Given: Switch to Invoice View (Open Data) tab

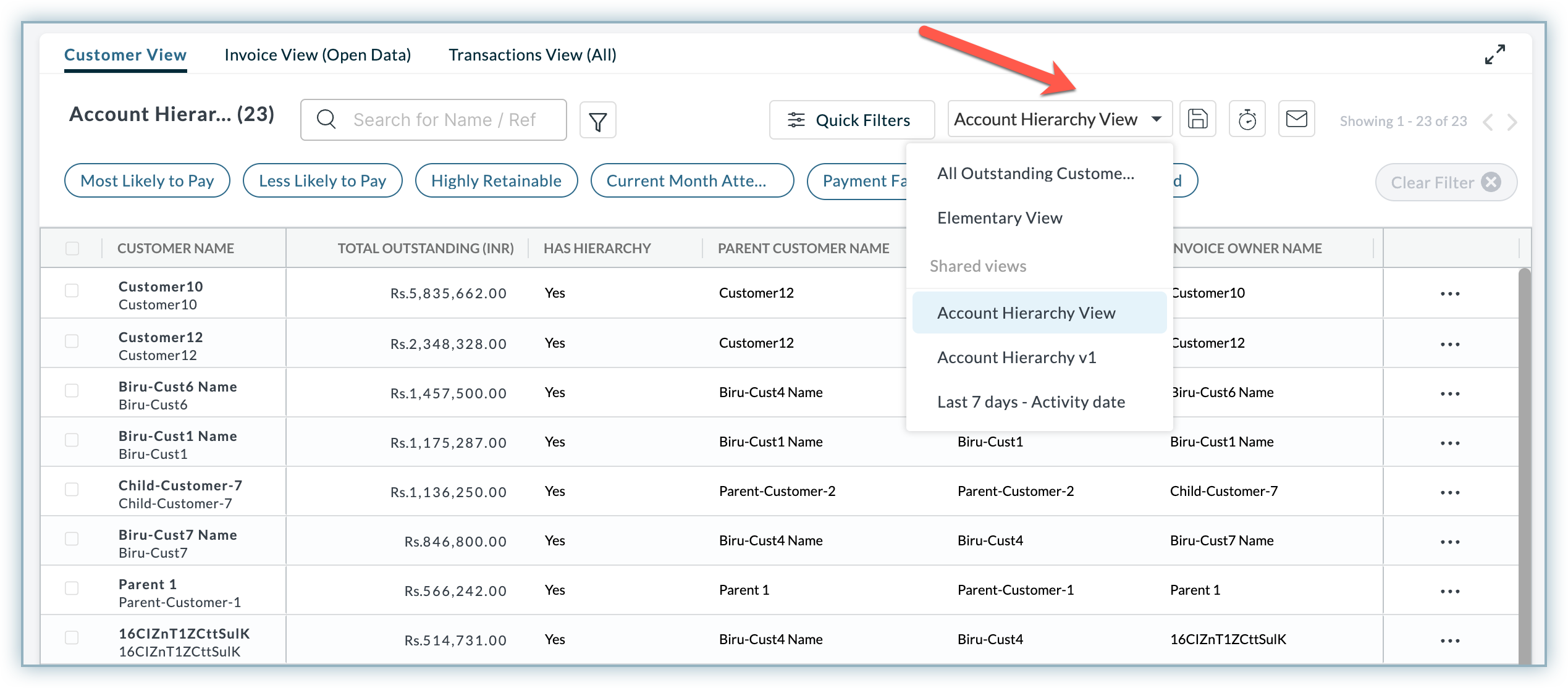Looking at the screenshot, I should point(318,55).
